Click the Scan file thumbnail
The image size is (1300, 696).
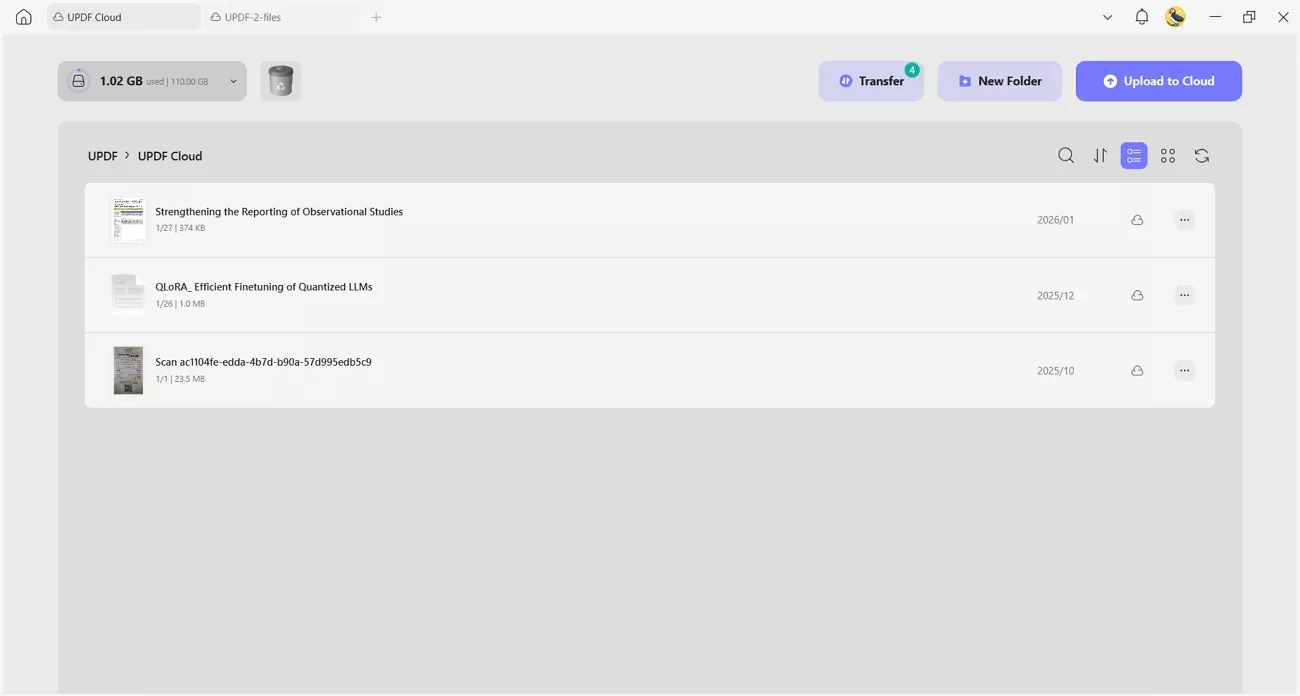click(128, 370)
